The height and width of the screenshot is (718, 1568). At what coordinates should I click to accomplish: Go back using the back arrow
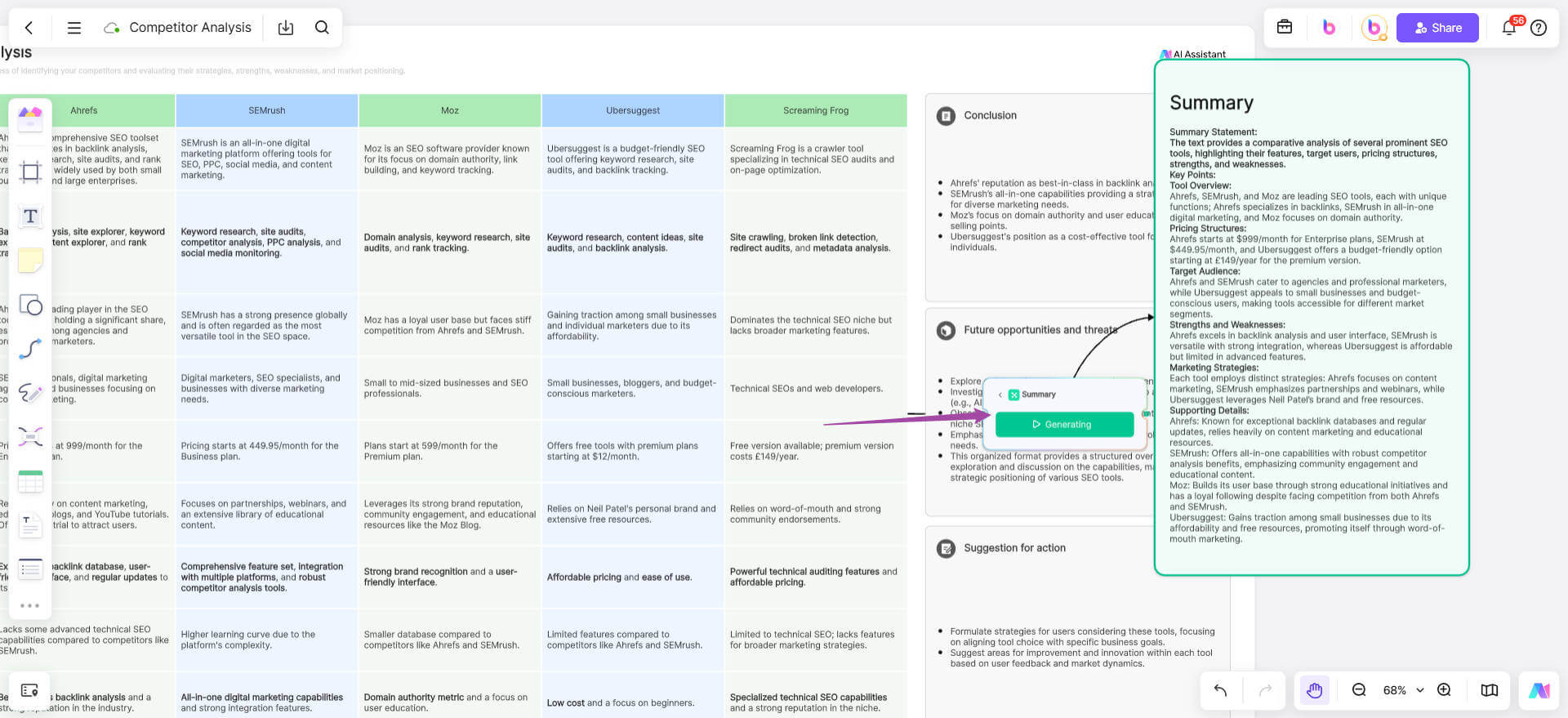tap(29, 28)
